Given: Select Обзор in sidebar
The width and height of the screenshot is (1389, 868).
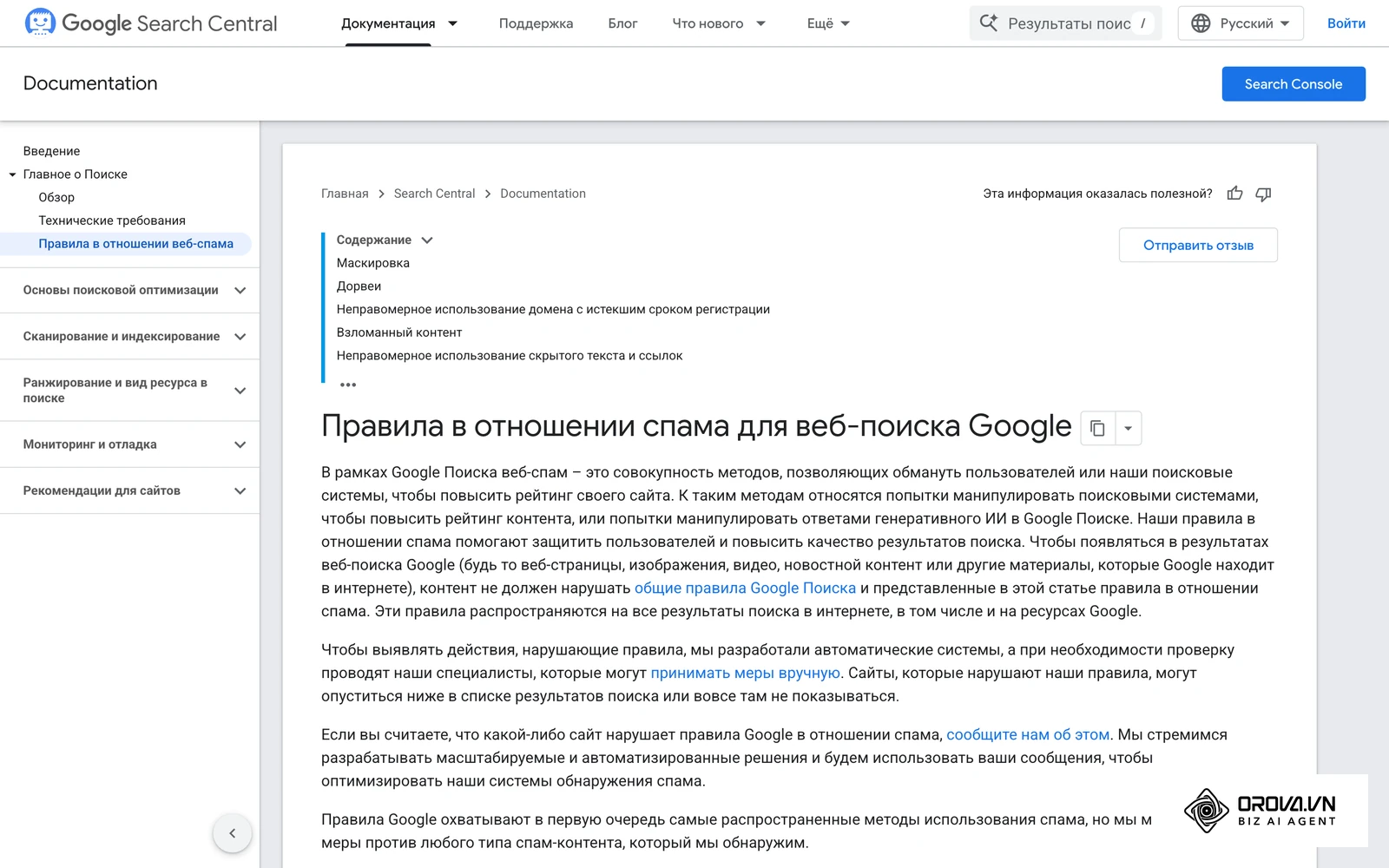Looking at the screenshot, I should coord(56,197).
